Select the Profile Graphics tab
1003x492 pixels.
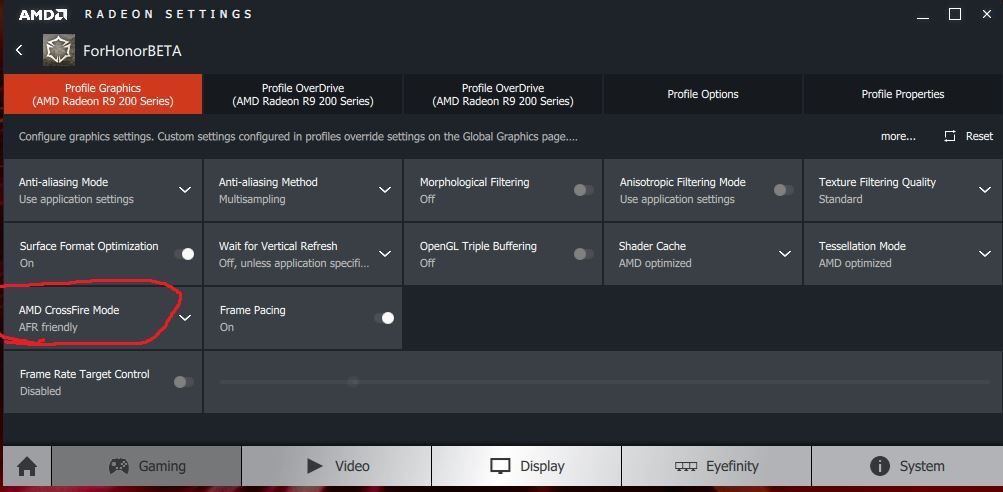[x=102, y=94]
